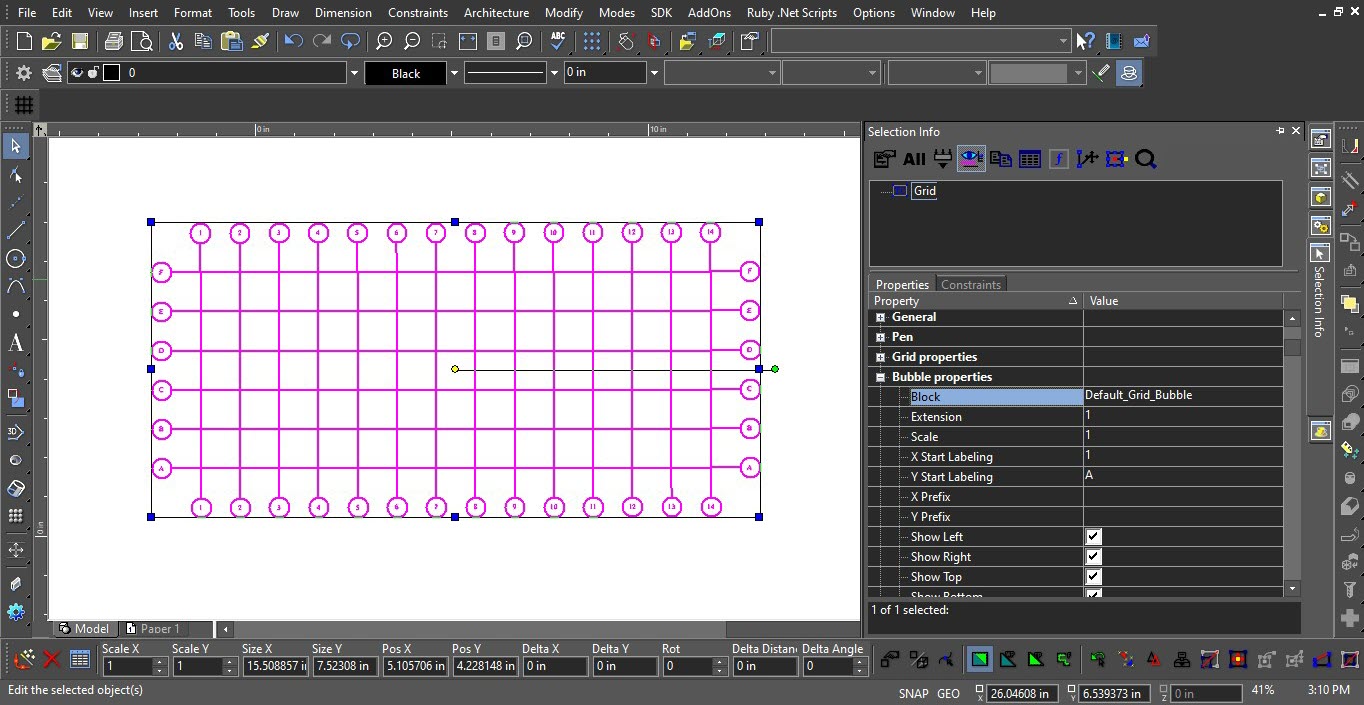Run the spelling check
Image resolution: width=1364 pixels, height=705 pixels.
point(558,41)
